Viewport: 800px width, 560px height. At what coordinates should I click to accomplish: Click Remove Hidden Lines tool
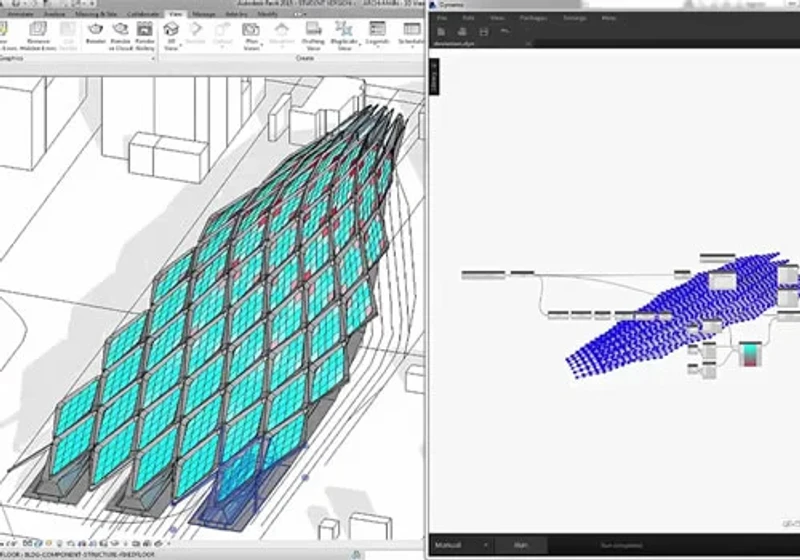pyautogui.click(x=38, y=36)
